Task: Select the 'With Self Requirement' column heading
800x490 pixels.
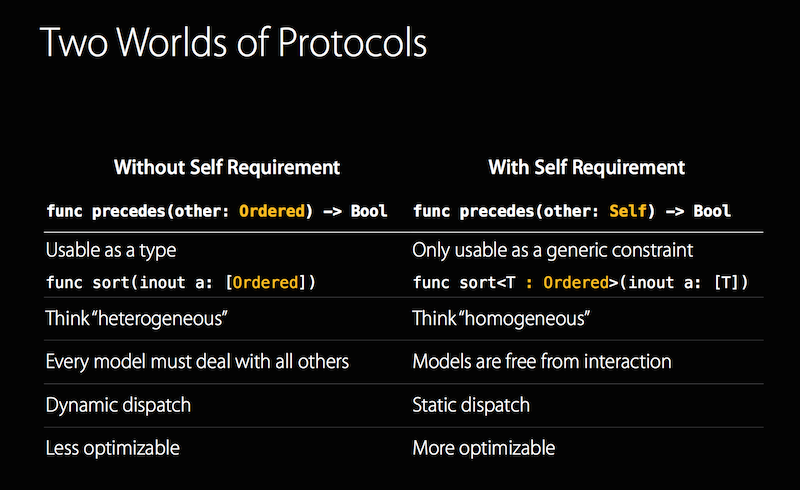Action: click(x=586, y=167)
